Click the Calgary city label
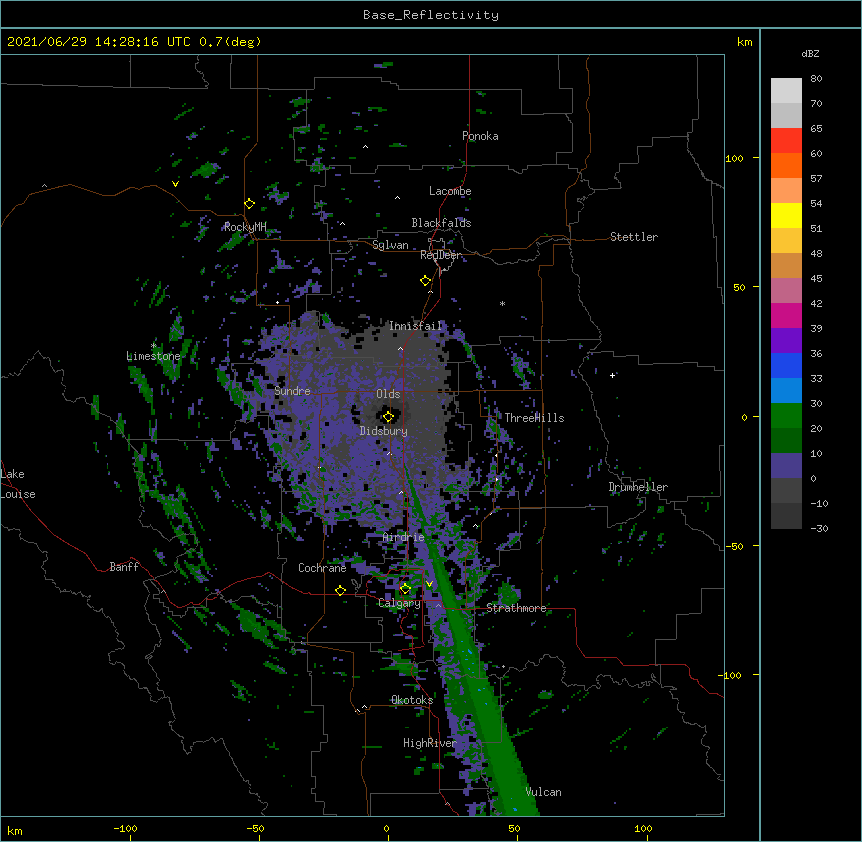 tap(399, 603)
